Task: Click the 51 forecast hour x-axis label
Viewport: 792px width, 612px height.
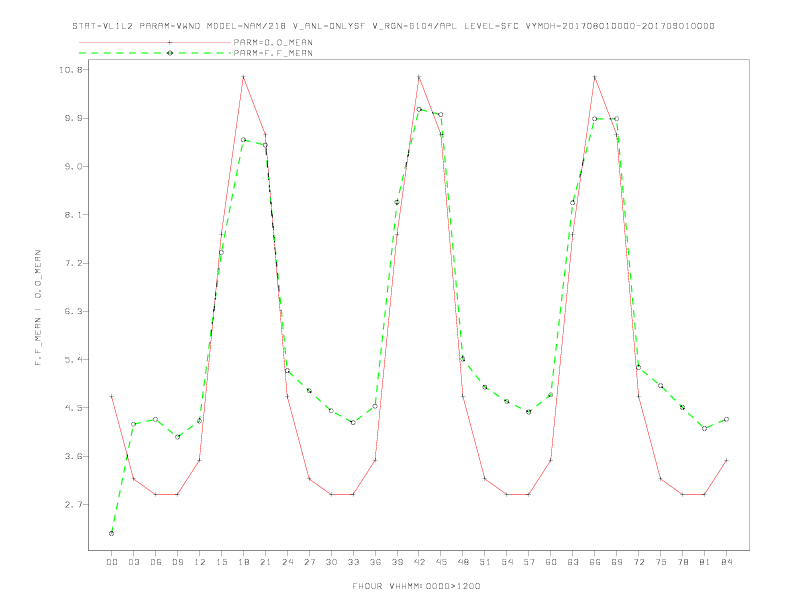Action: click(485, 562)
